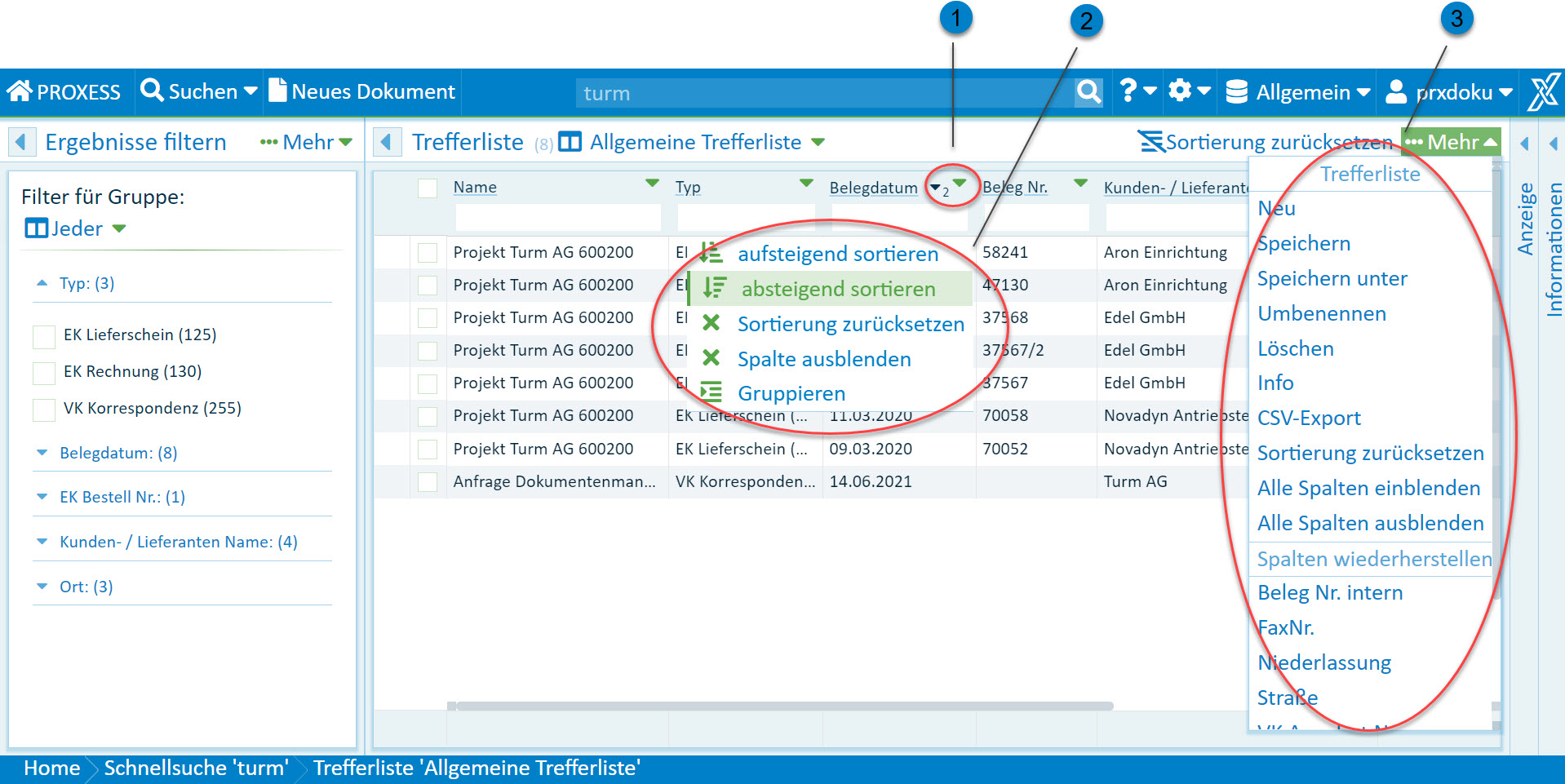1565x784 pixels.
Task: Check the EK Rechnung (130) filter
Action: pos(44,373)
